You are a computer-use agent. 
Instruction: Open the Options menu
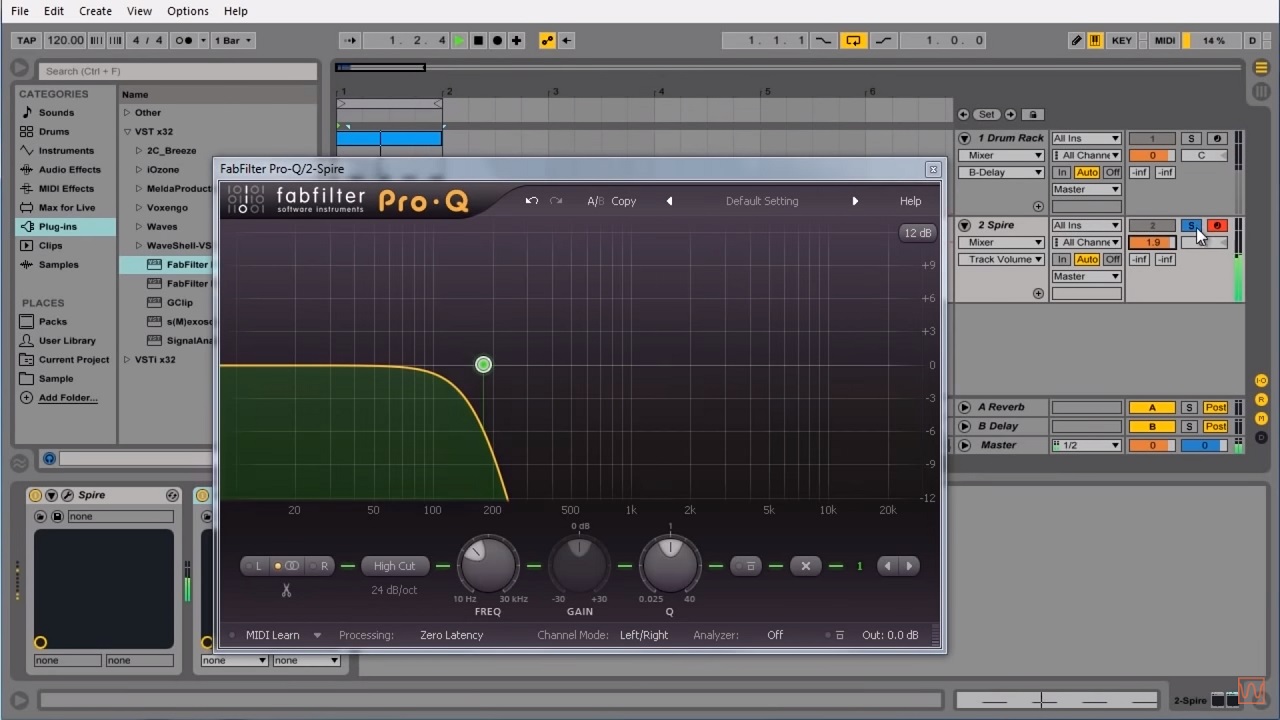click(188, 11)
